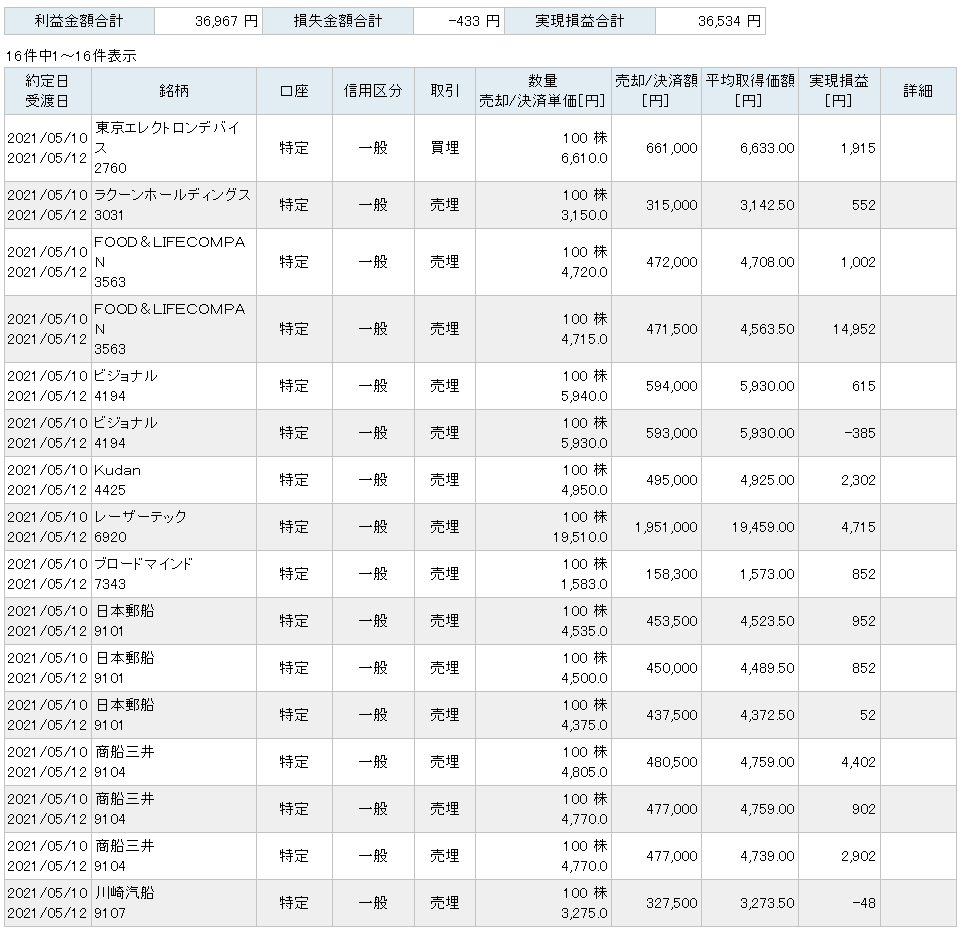Select the 川崎汽船 9107 stock name

click(x=124, y=903)
